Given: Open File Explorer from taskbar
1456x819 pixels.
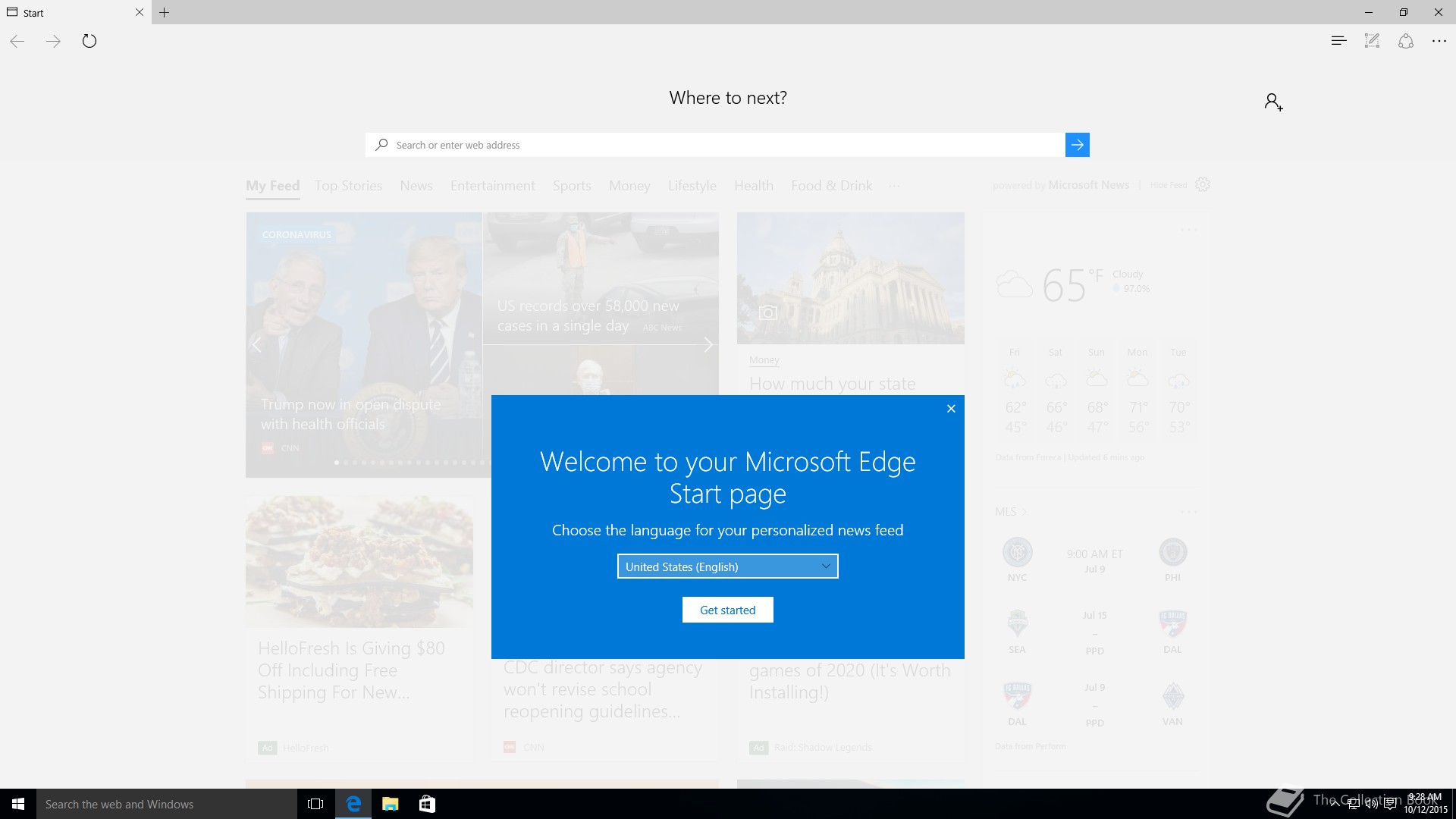Looking at the screenshot, I should click(390, 804).
